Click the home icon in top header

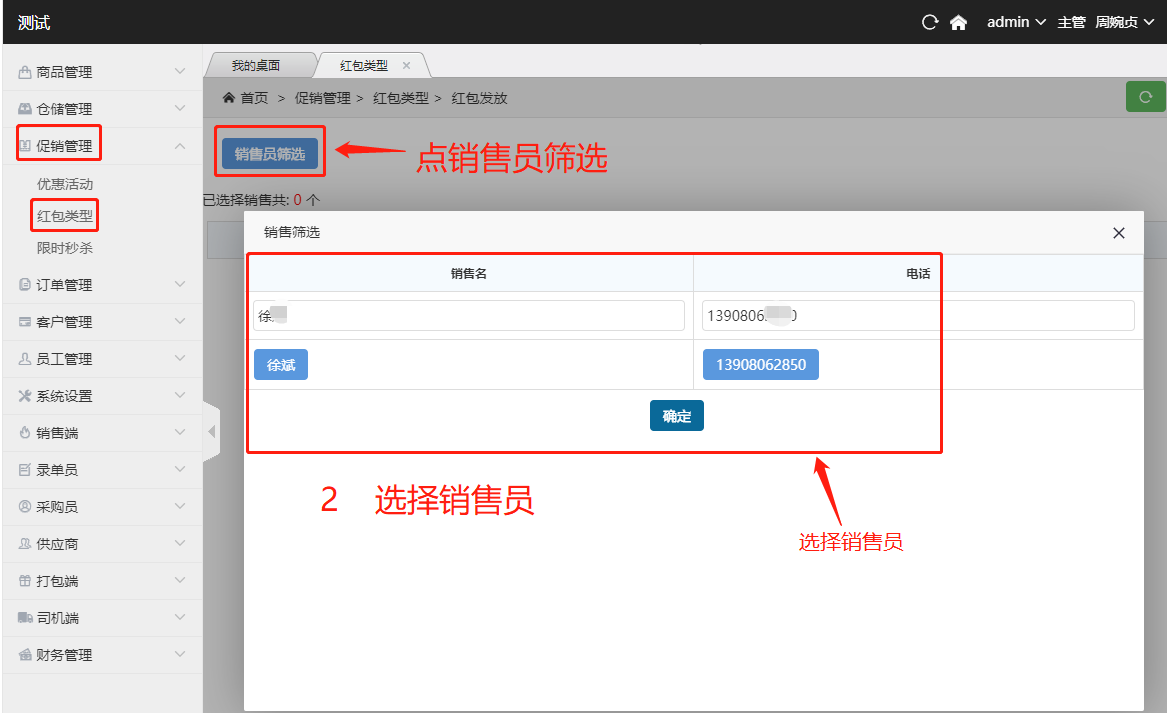click(x=958, y=22)
